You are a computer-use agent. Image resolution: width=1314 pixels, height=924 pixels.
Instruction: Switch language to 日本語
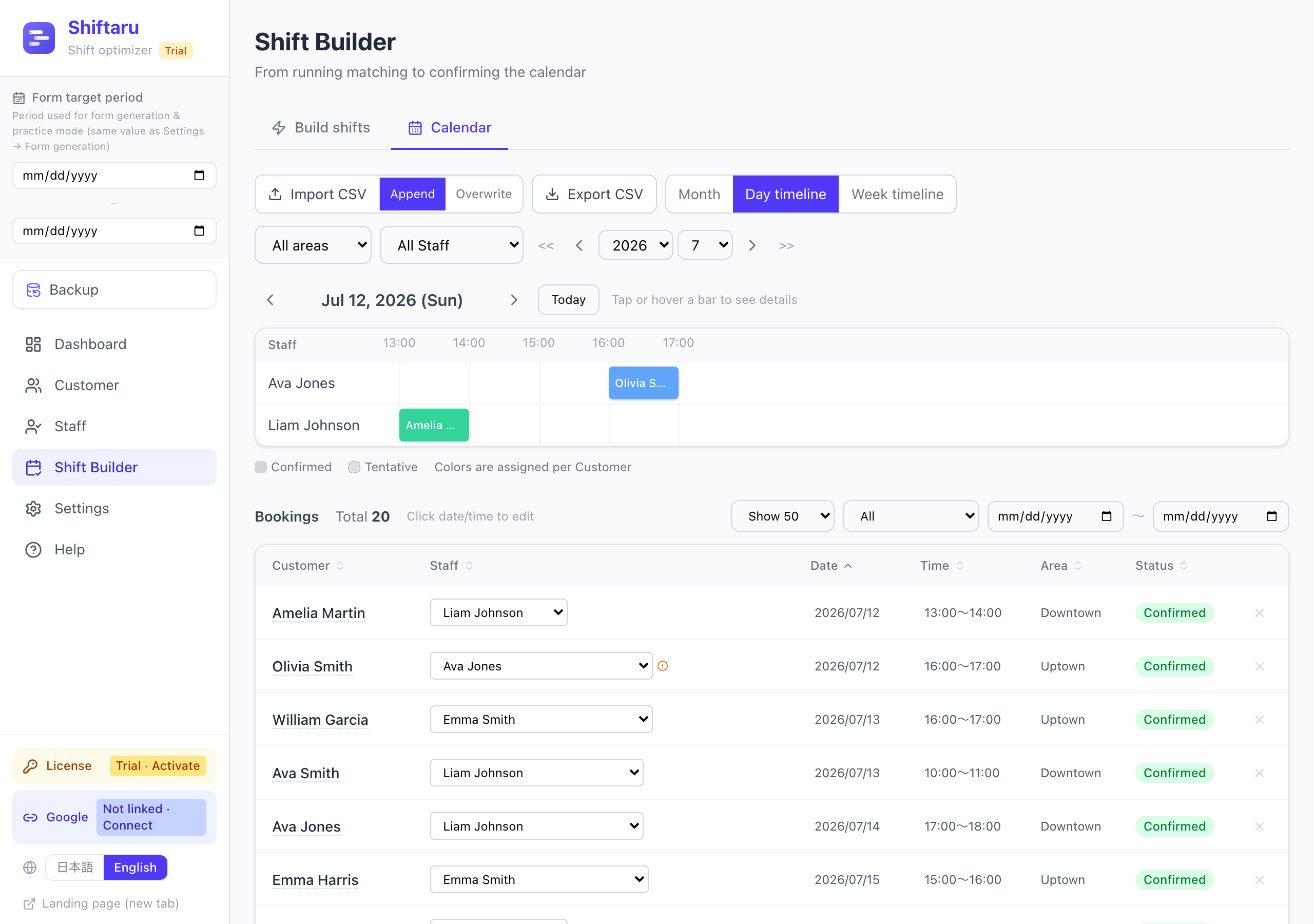pyautogui.click(x=75, y=868)
